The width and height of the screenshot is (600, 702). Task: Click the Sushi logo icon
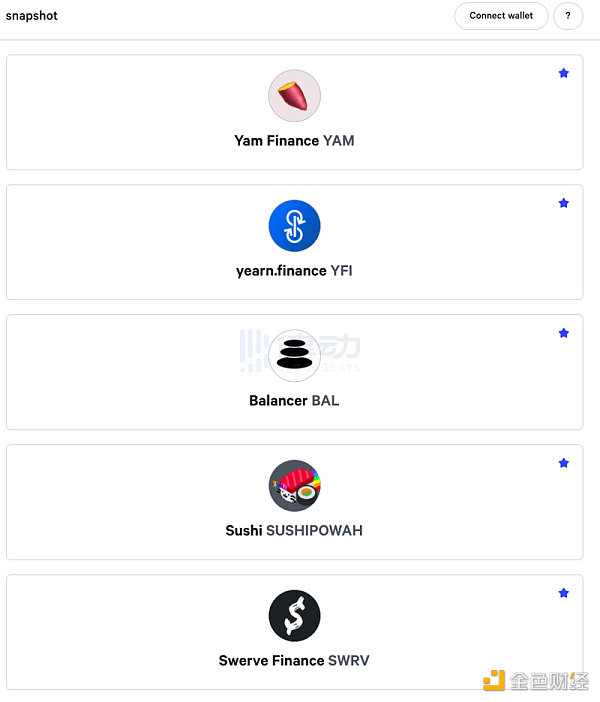[x=294, y=486]
